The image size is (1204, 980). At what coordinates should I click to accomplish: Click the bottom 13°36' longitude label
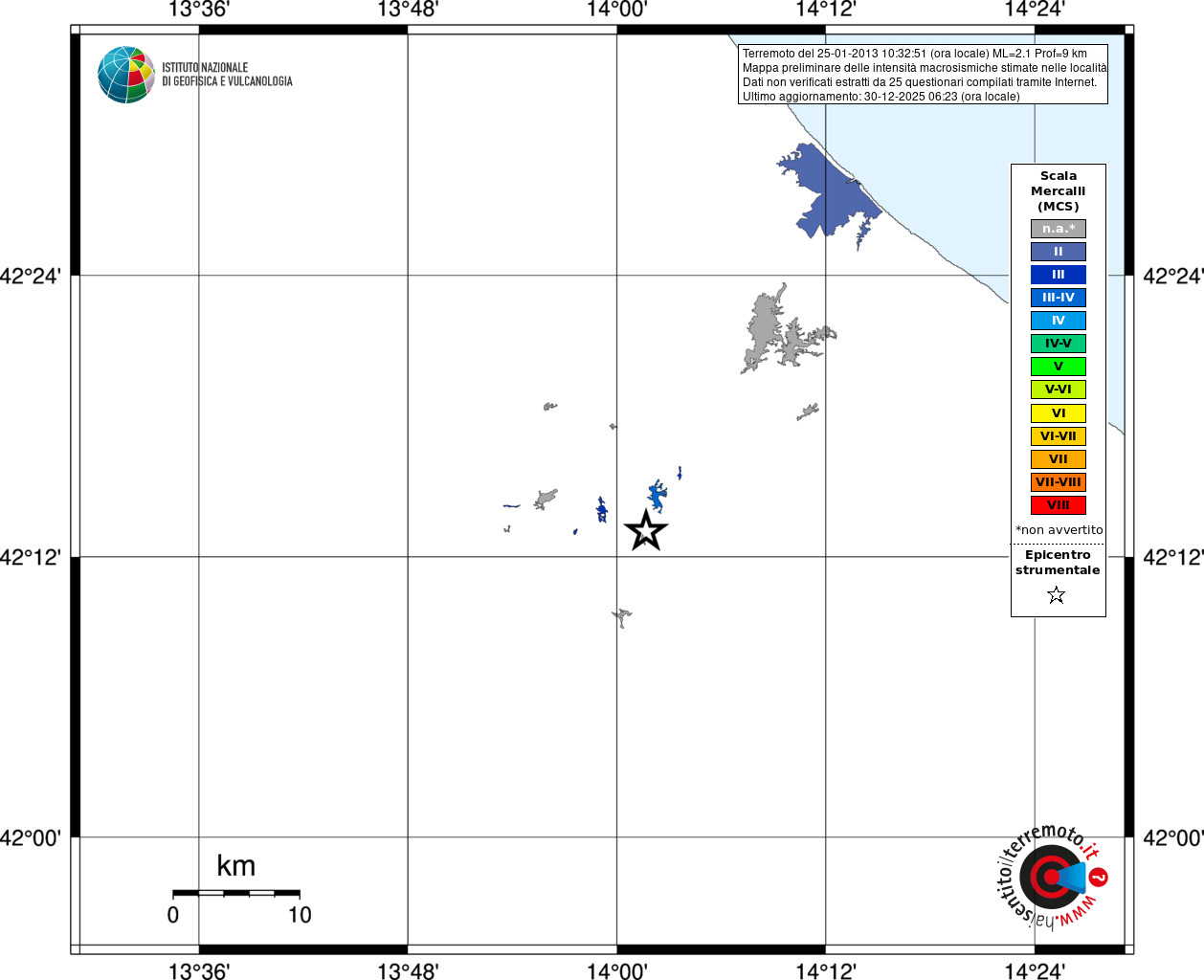(x=199, y=970)
